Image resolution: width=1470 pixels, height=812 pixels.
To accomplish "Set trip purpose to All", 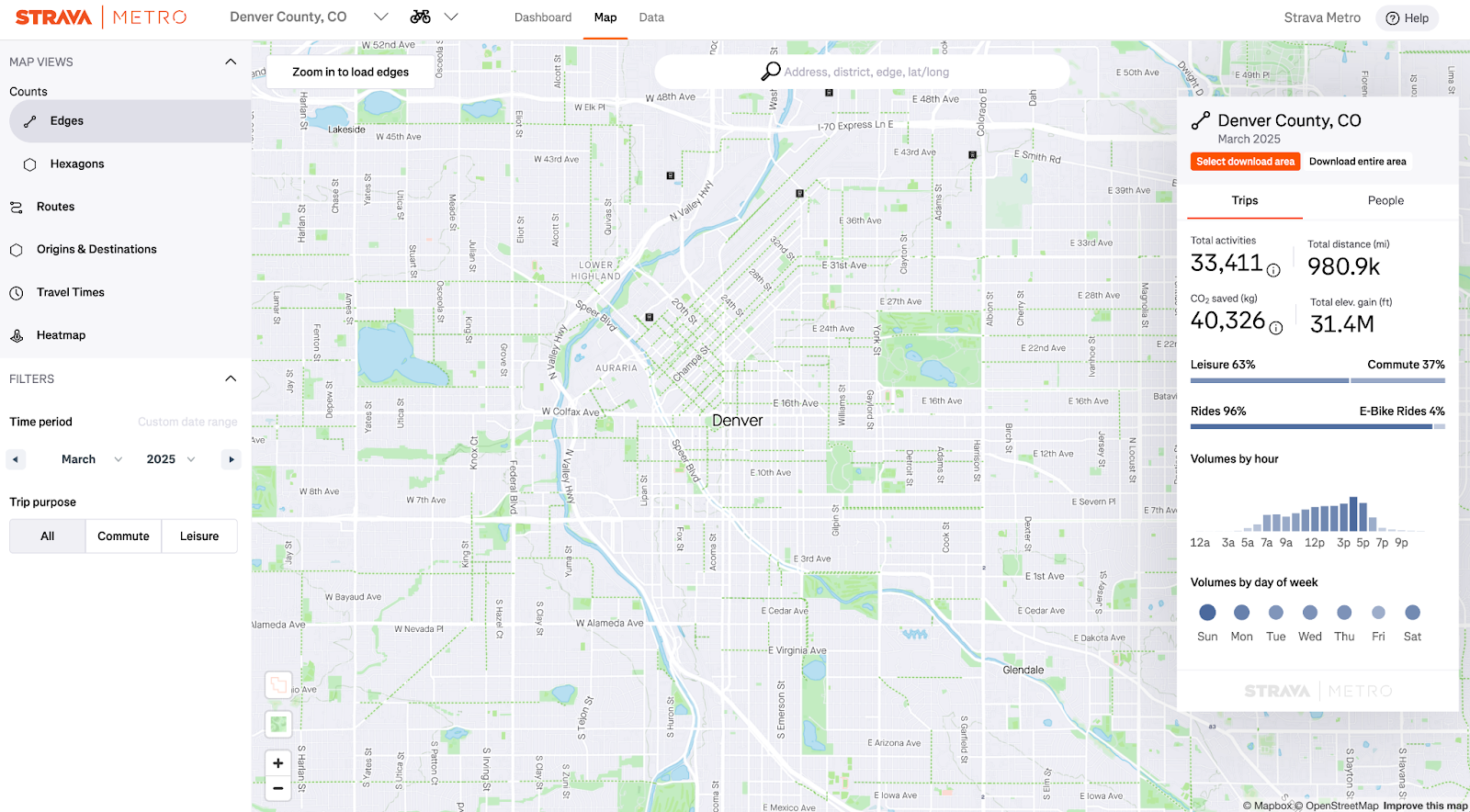I will coord(48,536).
